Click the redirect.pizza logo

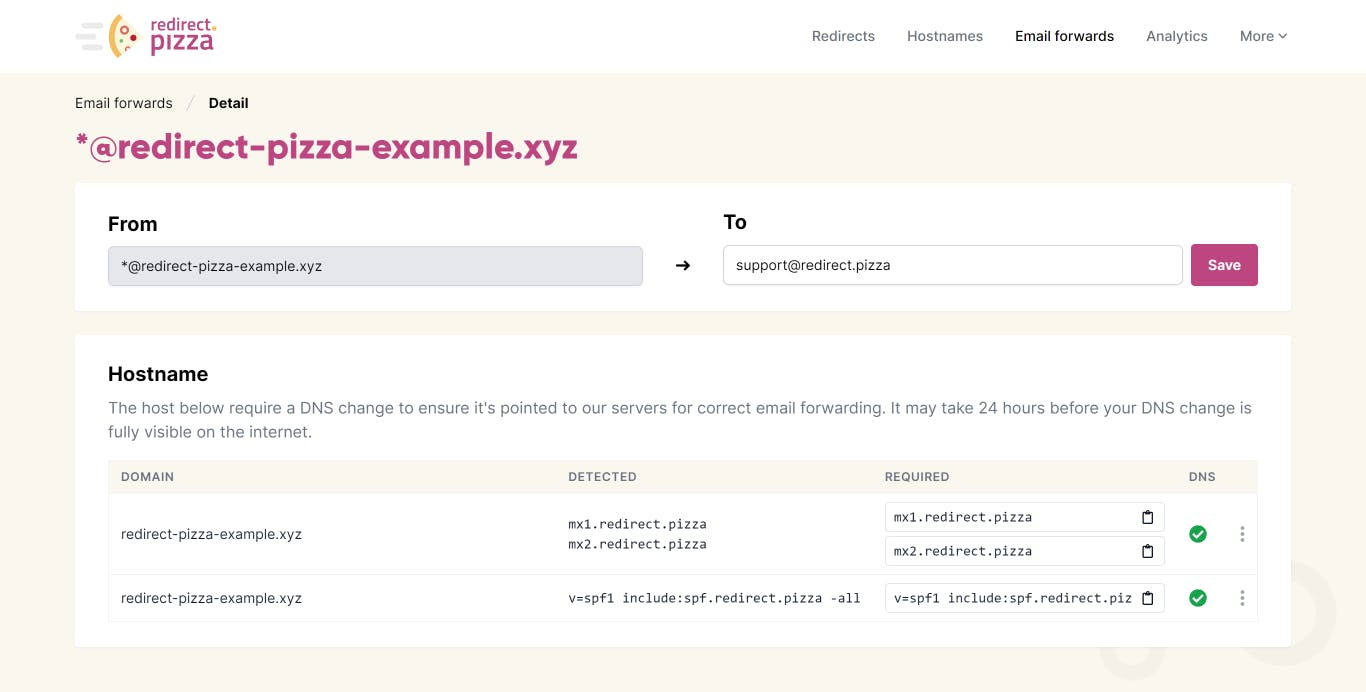(147, 36)
